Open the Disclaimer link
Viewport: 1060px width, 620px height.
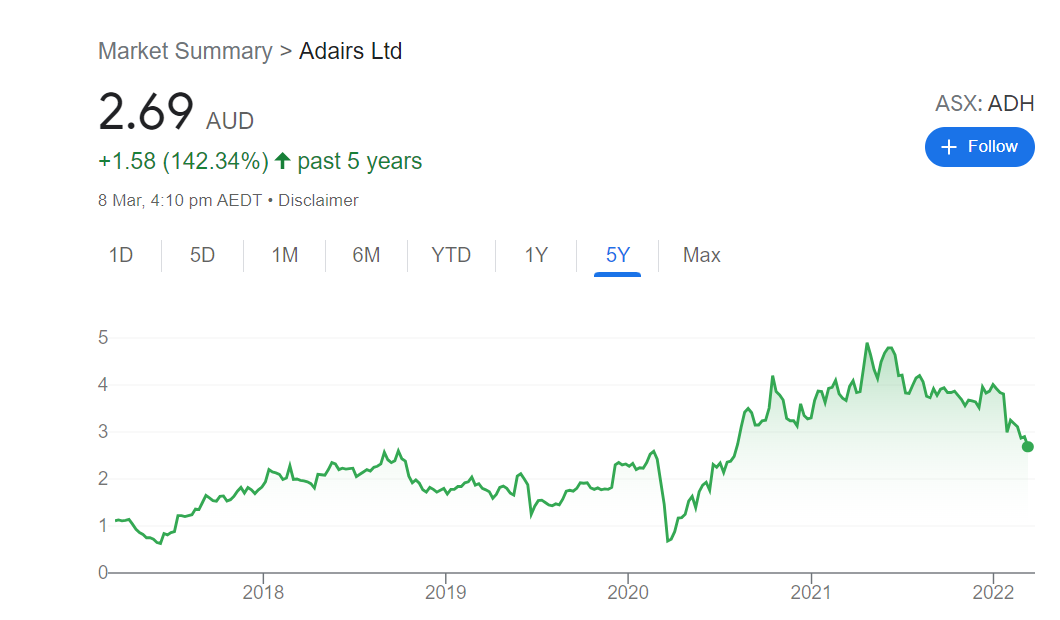tap(317, 200)
